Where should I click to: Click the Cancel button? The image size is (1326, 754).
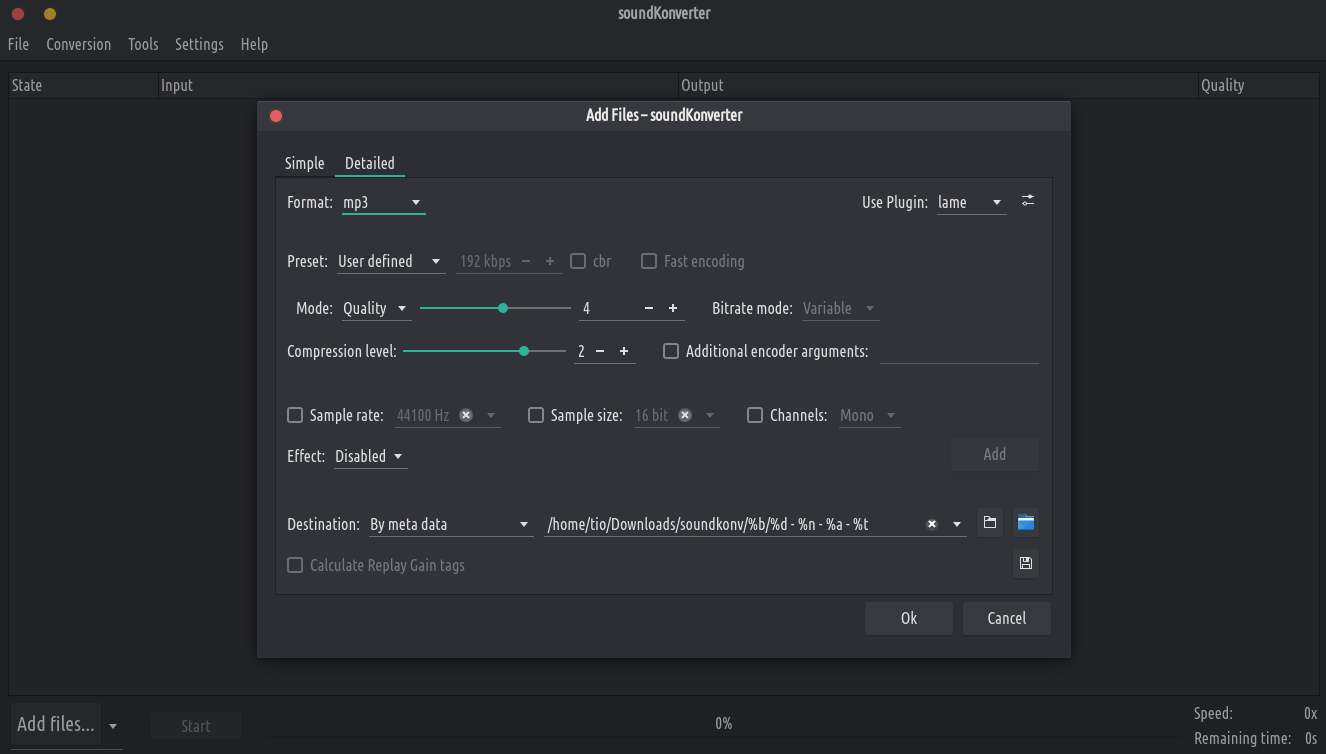pos(1007,618)
